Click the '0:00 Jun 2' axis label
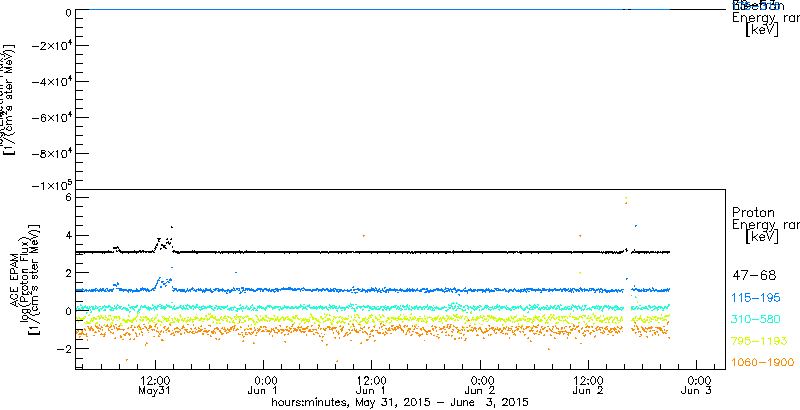The image size is (800, 410). [480, 386]
